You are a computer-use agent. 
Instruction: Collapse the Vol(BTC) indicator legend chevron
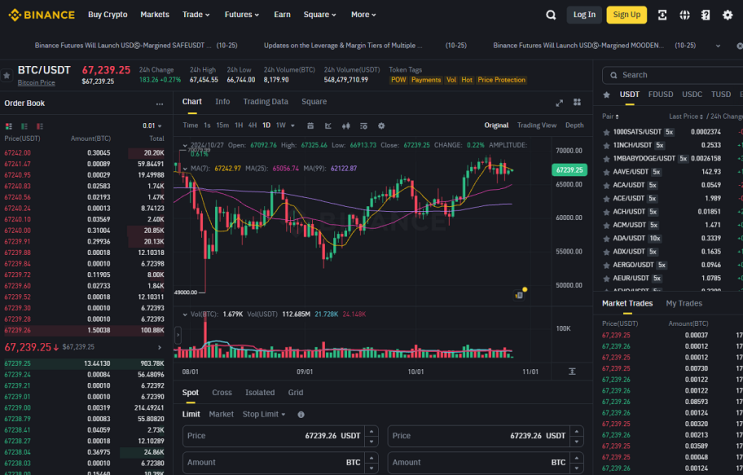click(x=185, y=314)
